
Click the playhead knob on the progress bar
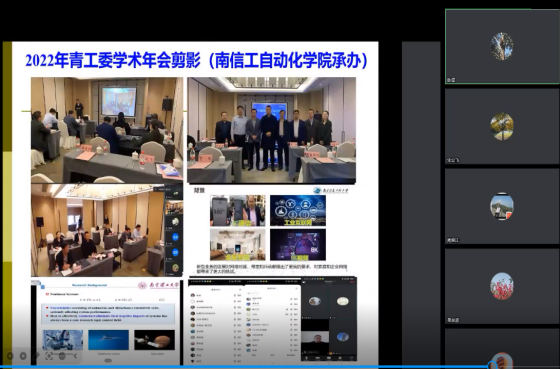coord(493,366)
